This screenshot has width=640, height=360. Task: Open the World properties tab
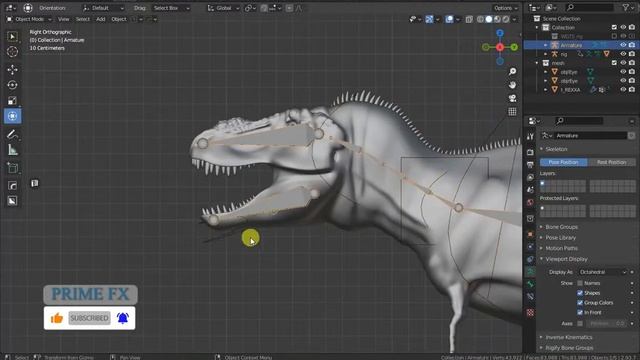(530, 202)
